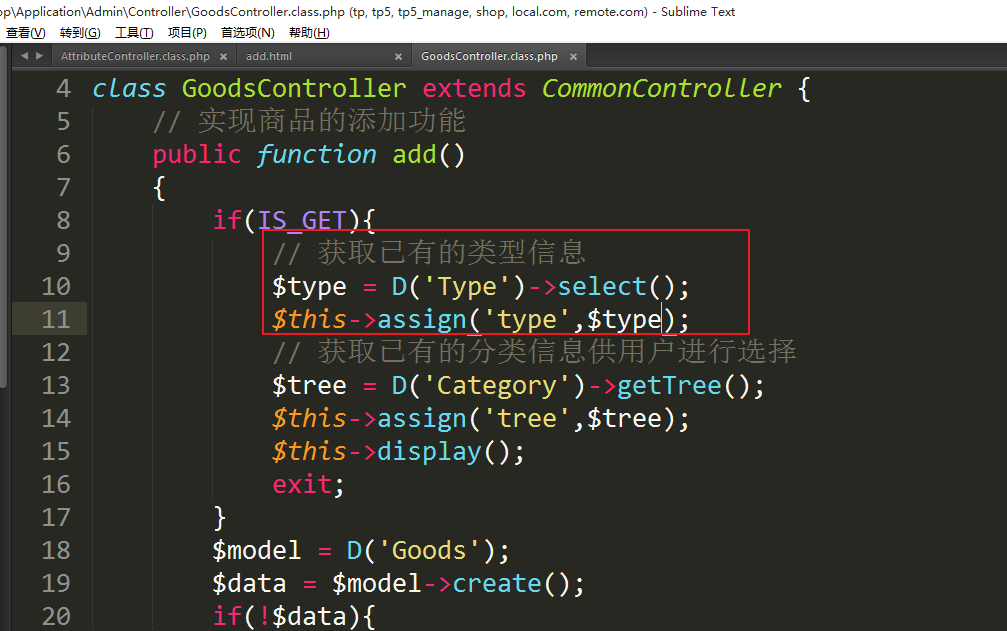Click the word exit on line 16
1007x631 pixels.
click(302, 485)
